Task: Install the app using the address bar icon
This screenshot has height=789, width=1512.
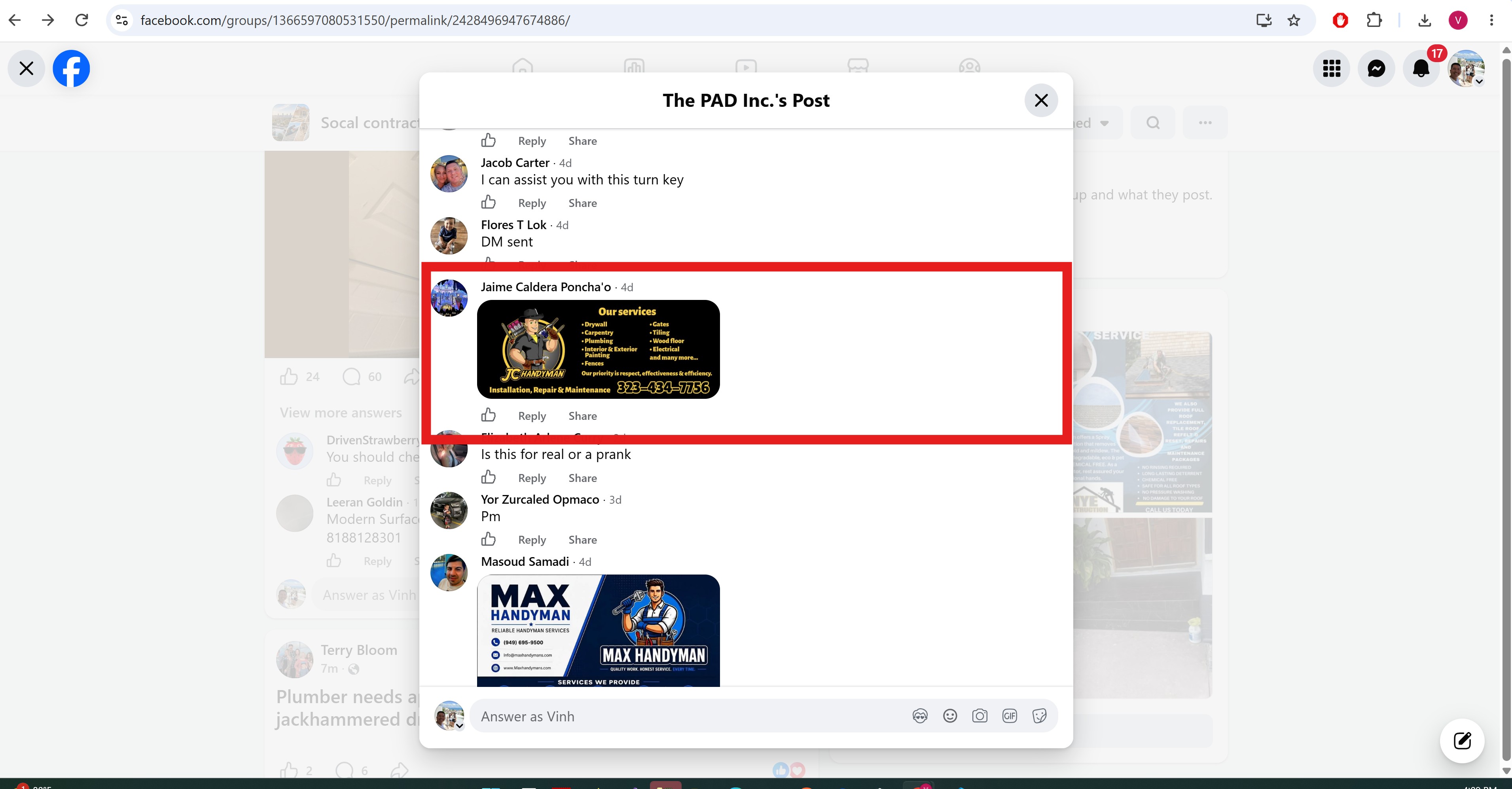Action: point(1264,20)
